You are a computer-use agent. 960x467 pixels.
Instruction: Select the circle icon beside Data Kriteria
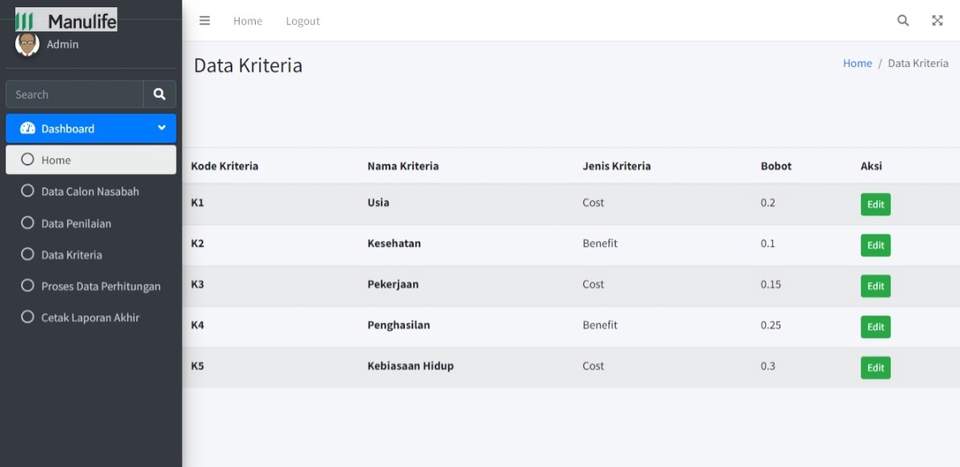28,255
